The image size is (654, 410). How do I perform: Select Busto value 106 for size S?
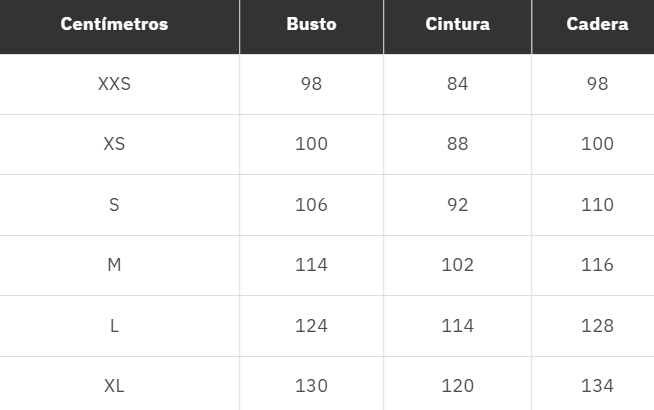[311, 205]
